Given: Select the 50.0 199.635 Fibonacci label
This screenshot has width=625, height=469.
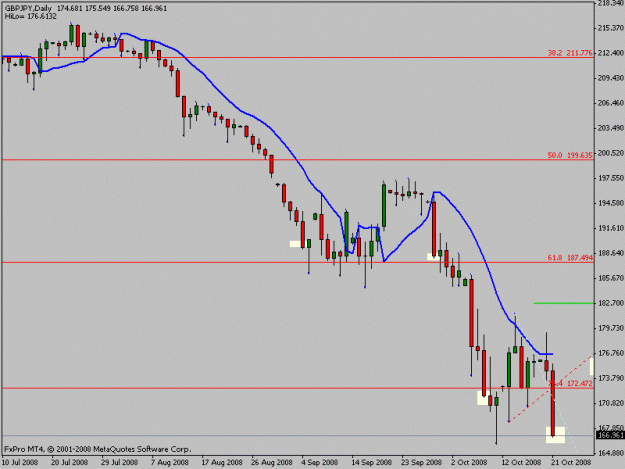Looking at the screenshot, I should coord(570,155).
